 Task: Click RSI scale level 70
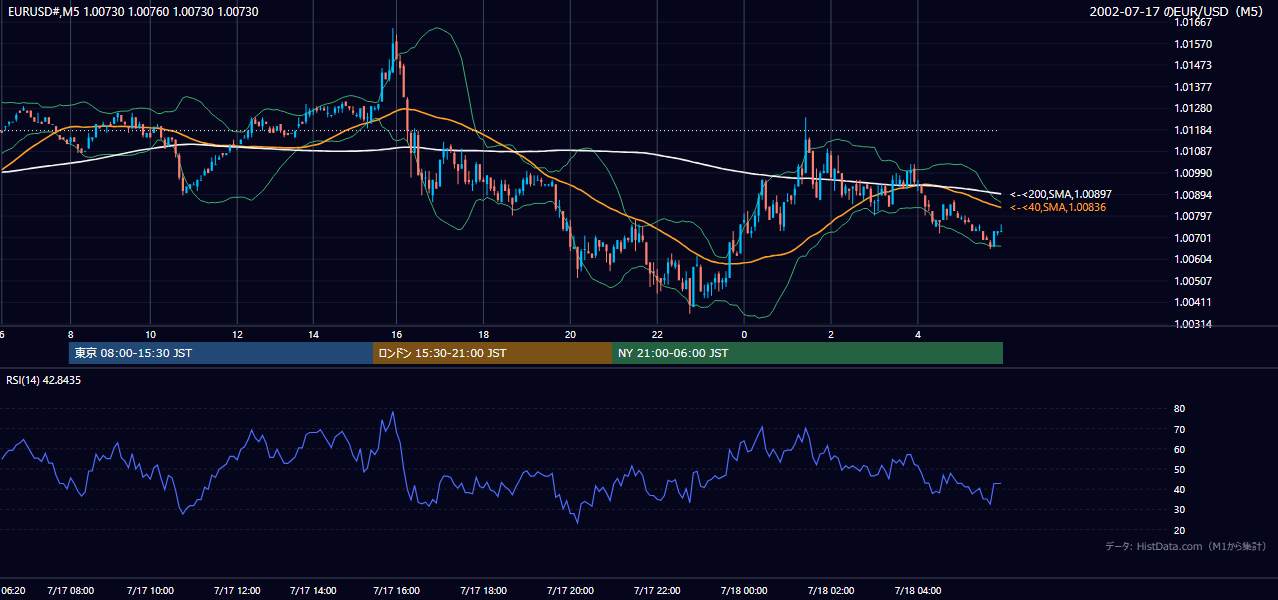pyautogui.click(x=1179, y=429)
